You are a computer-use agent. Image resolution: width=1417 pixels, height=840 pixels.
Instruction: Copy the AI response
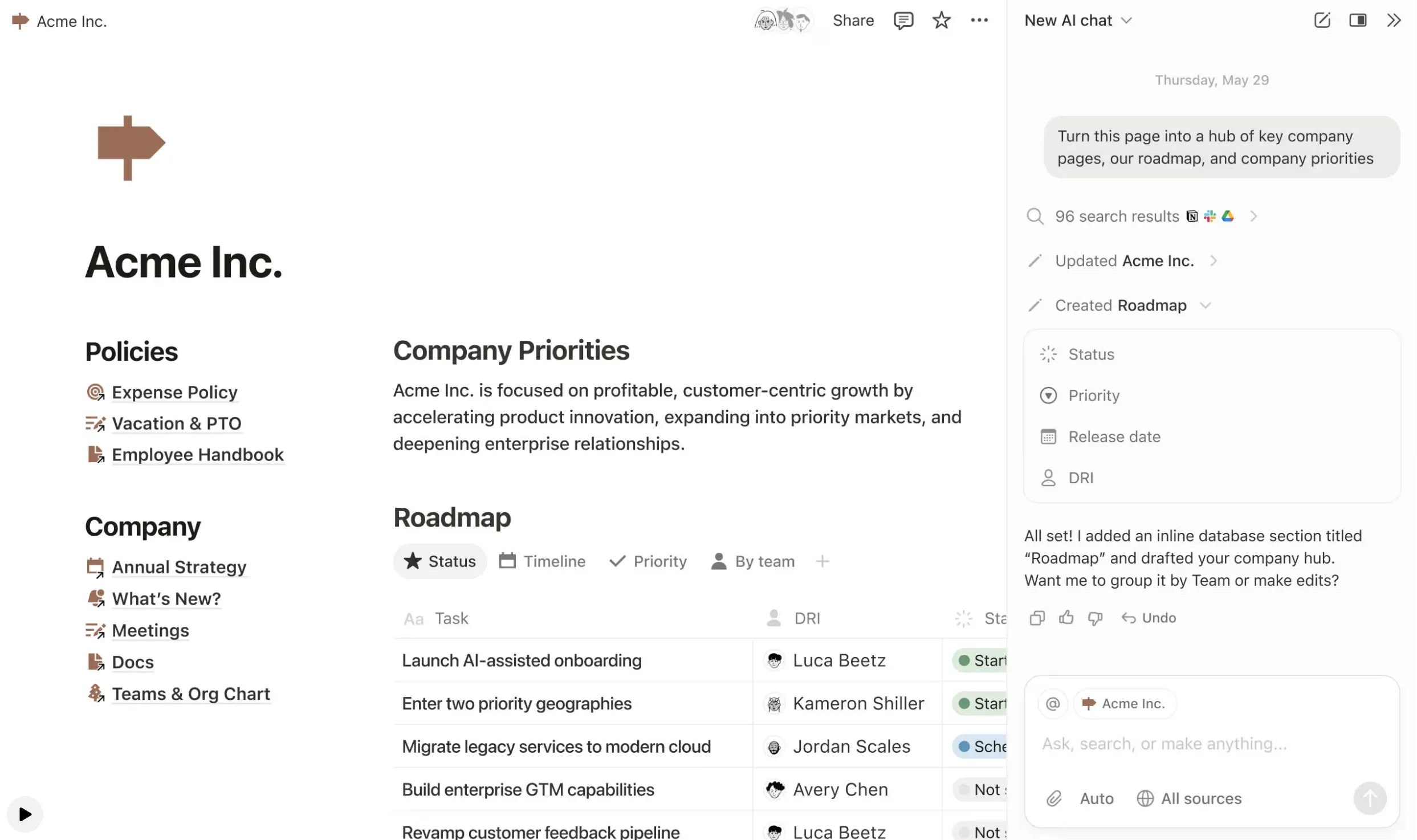pos(1037,618)
